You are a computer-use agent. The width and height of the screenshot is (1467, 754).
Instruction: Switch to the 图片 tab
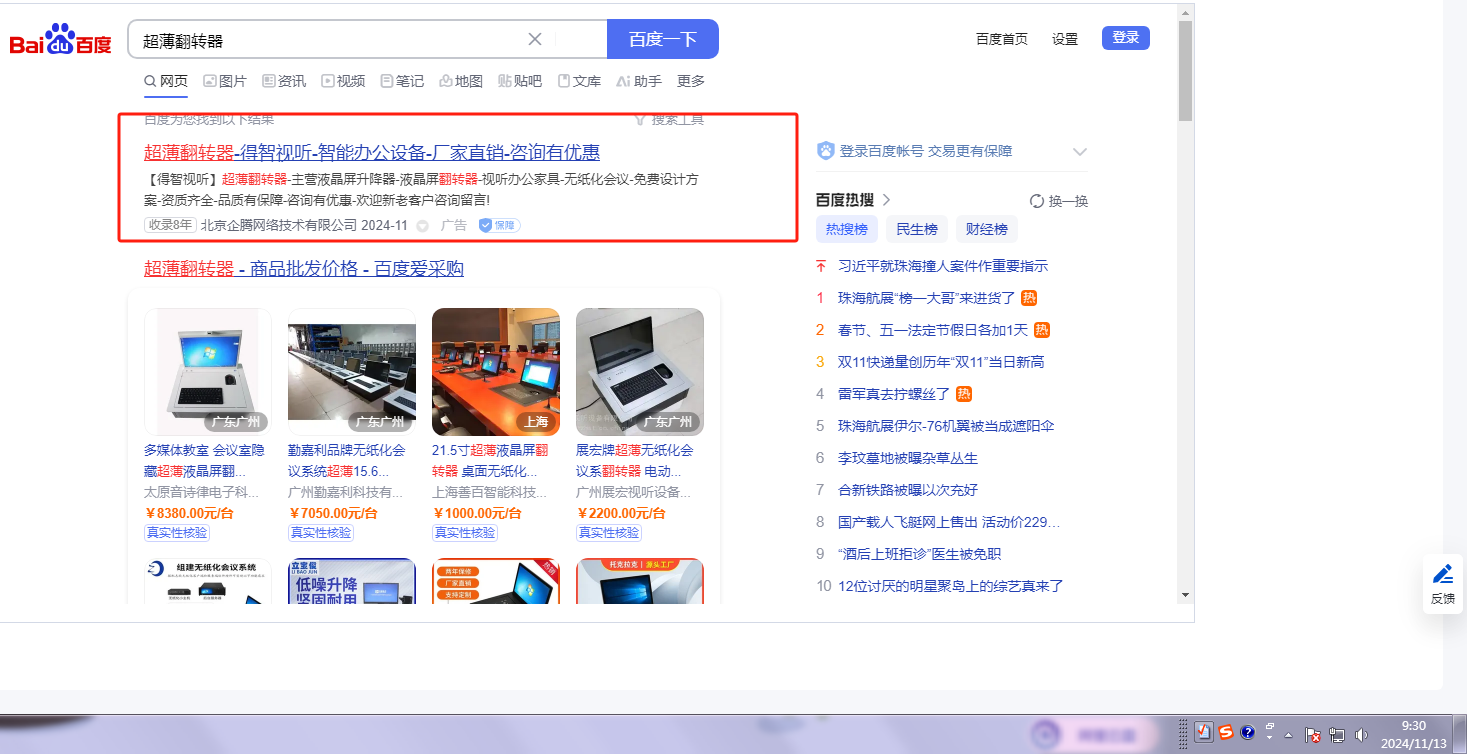(225, 81)
